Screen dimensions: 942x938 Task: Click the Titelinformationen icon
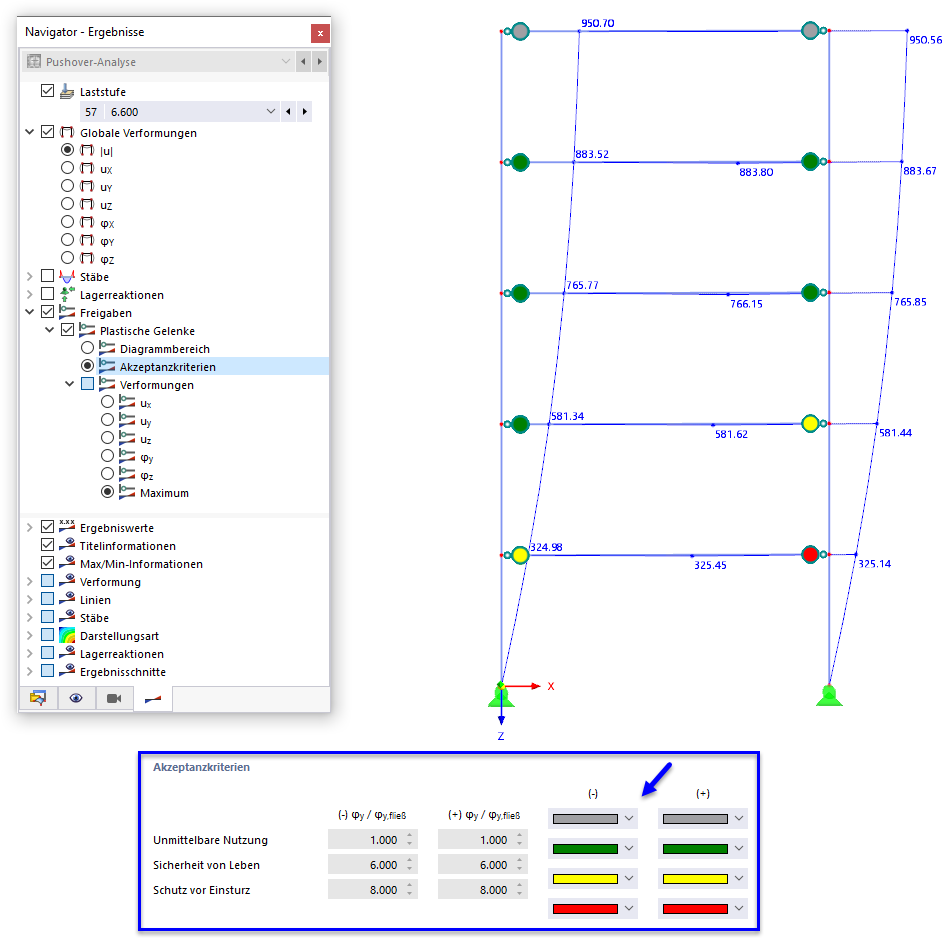click(67, 545)
